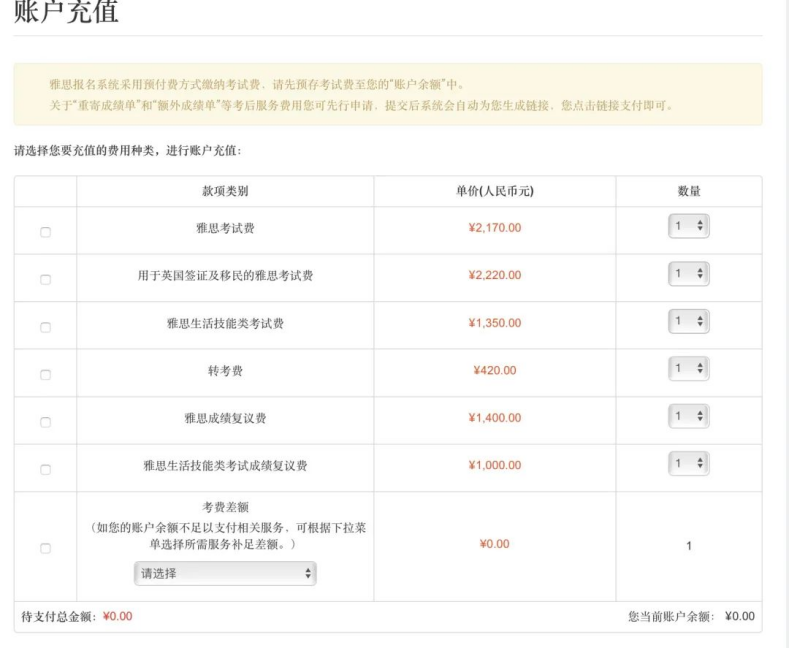This screenshot has height=649, width=790.
Task: Click the 账户充值 page title
Action: (66, 11)
